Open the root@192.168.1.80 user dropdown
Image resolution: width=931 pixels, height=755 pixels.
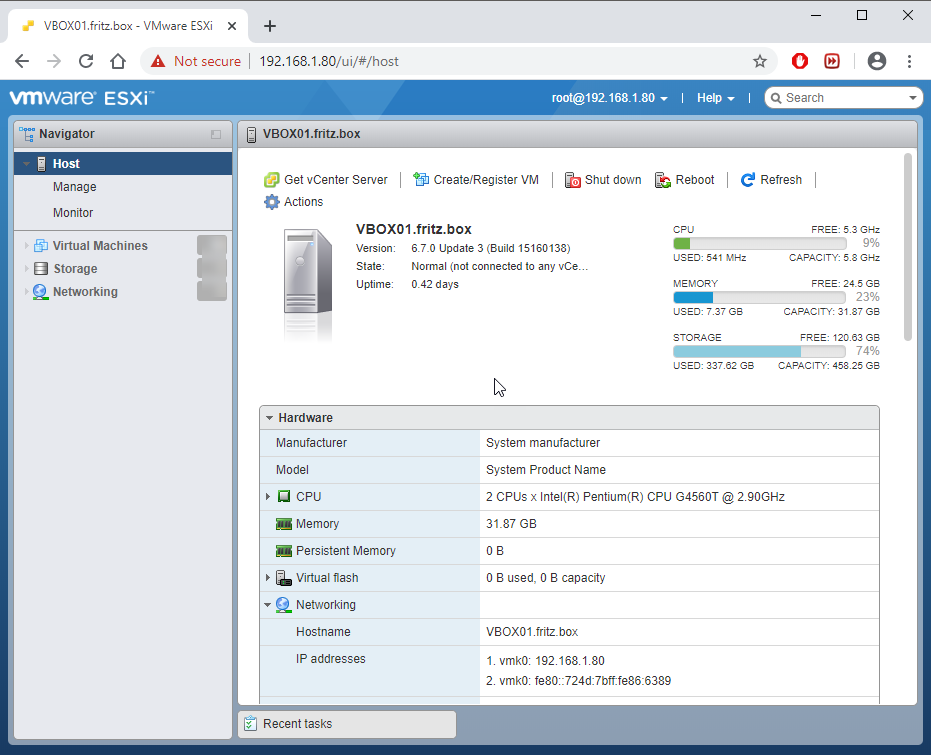609,98
